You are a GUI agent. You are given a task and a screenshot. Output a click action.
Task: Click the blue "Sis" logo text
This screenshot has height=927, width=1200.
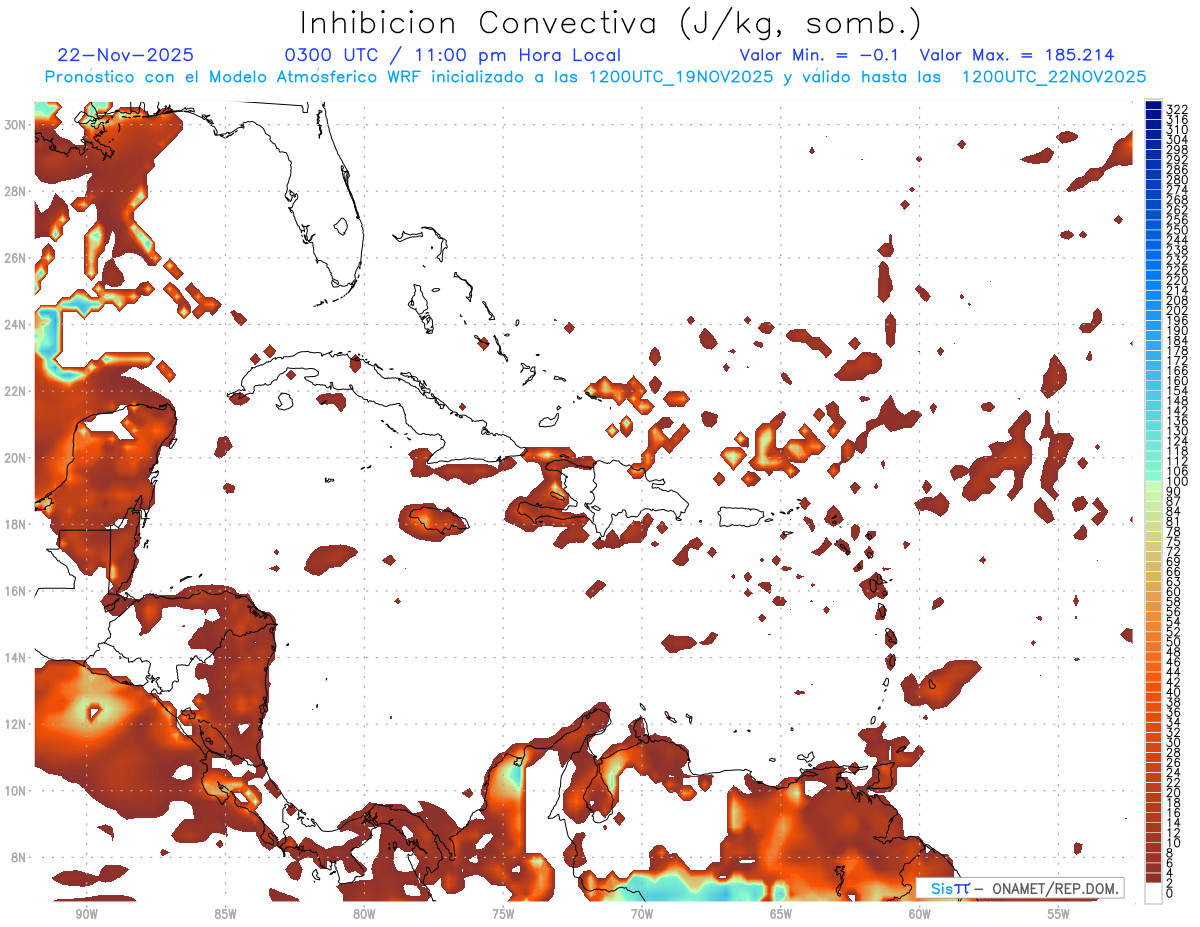[944, 888]
